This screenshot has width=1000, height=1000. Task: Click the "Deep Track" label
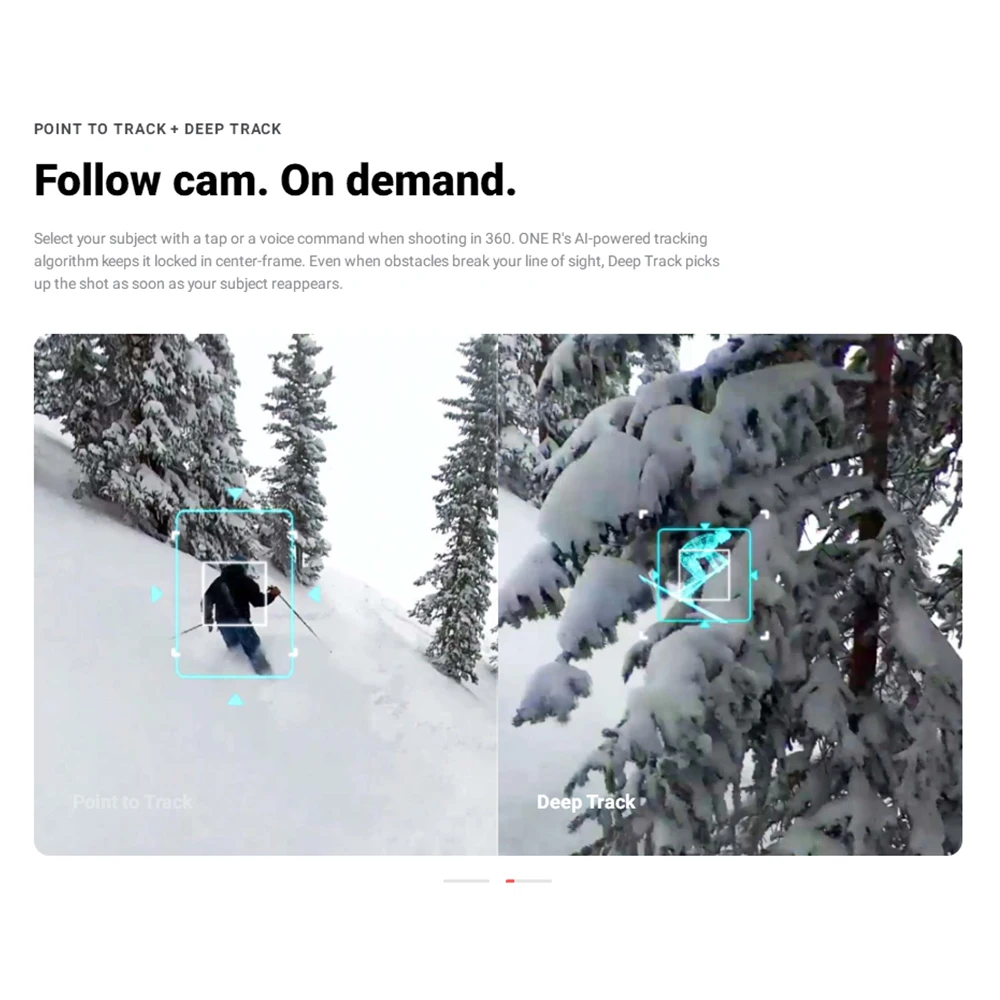(586, 802)
